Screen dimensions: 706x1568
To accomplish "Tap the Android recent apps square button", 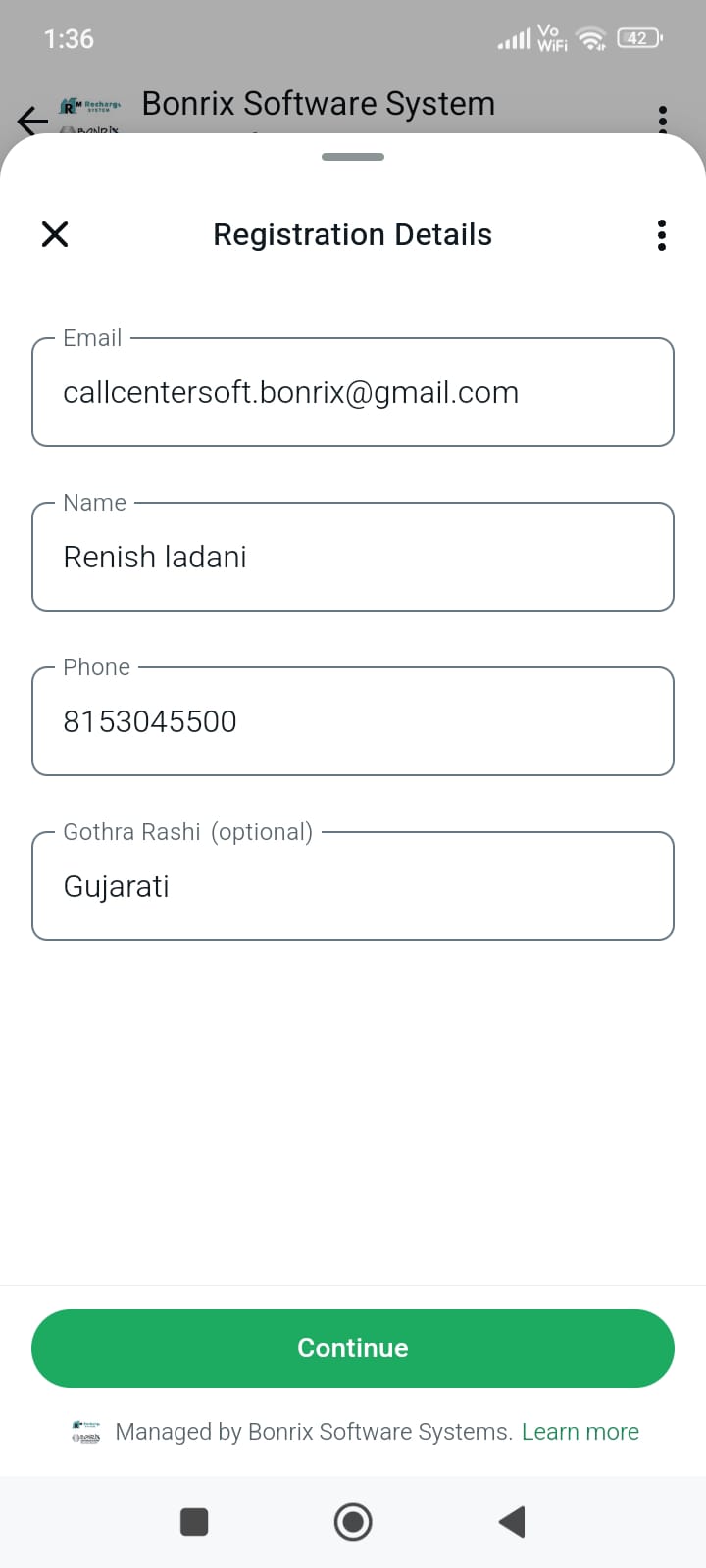I will click(194, 1522).
